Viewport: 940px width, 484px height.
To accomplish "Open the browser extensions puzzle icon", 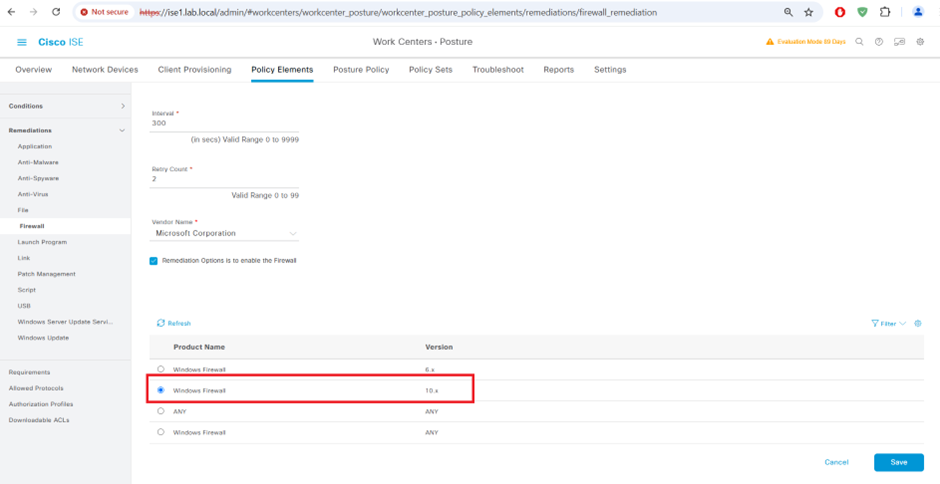I will (884, 12).
